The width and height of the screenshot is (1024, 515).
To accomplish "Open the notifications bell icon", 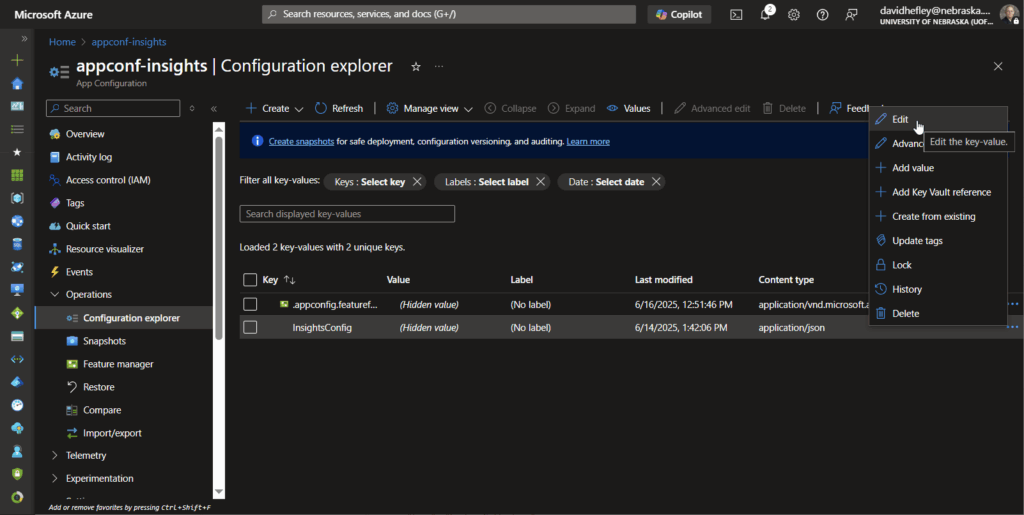I will tap(765, 14).
